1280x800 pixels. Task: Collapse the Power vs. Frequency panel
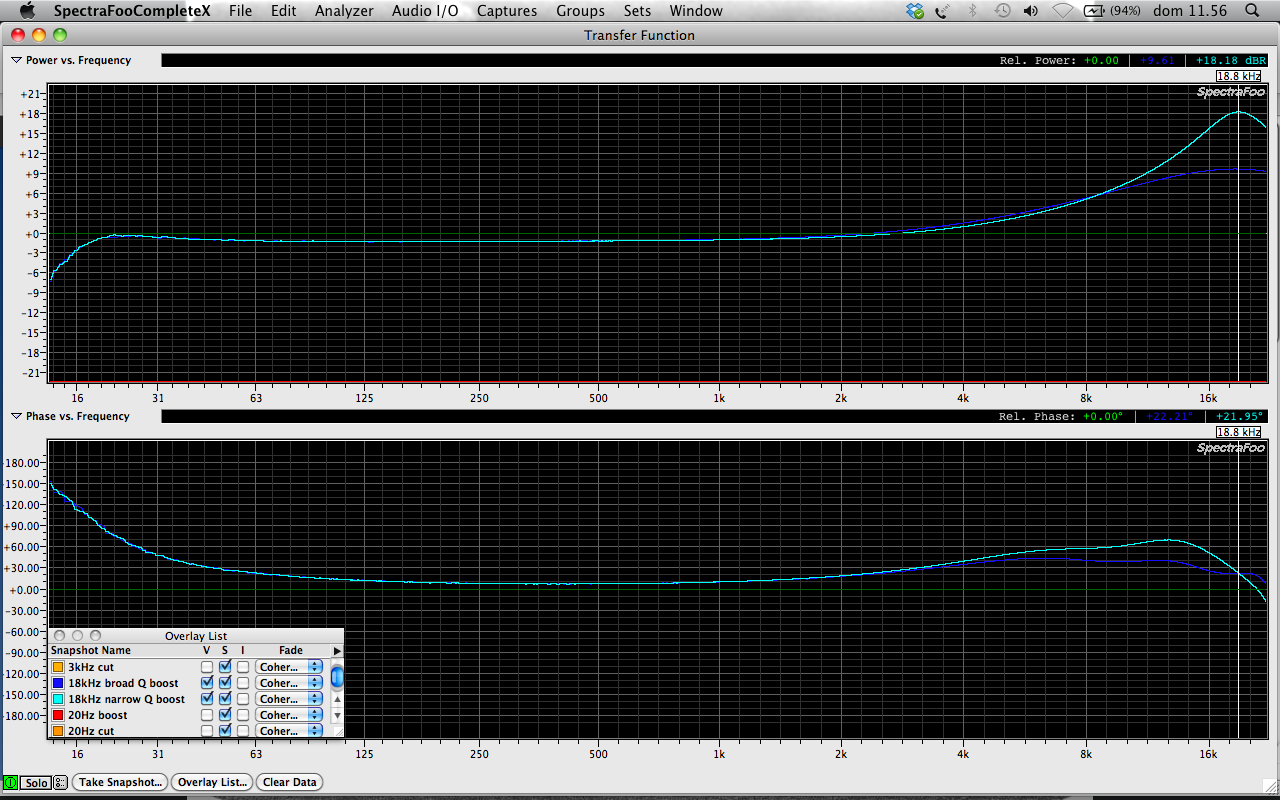point(16,60)
